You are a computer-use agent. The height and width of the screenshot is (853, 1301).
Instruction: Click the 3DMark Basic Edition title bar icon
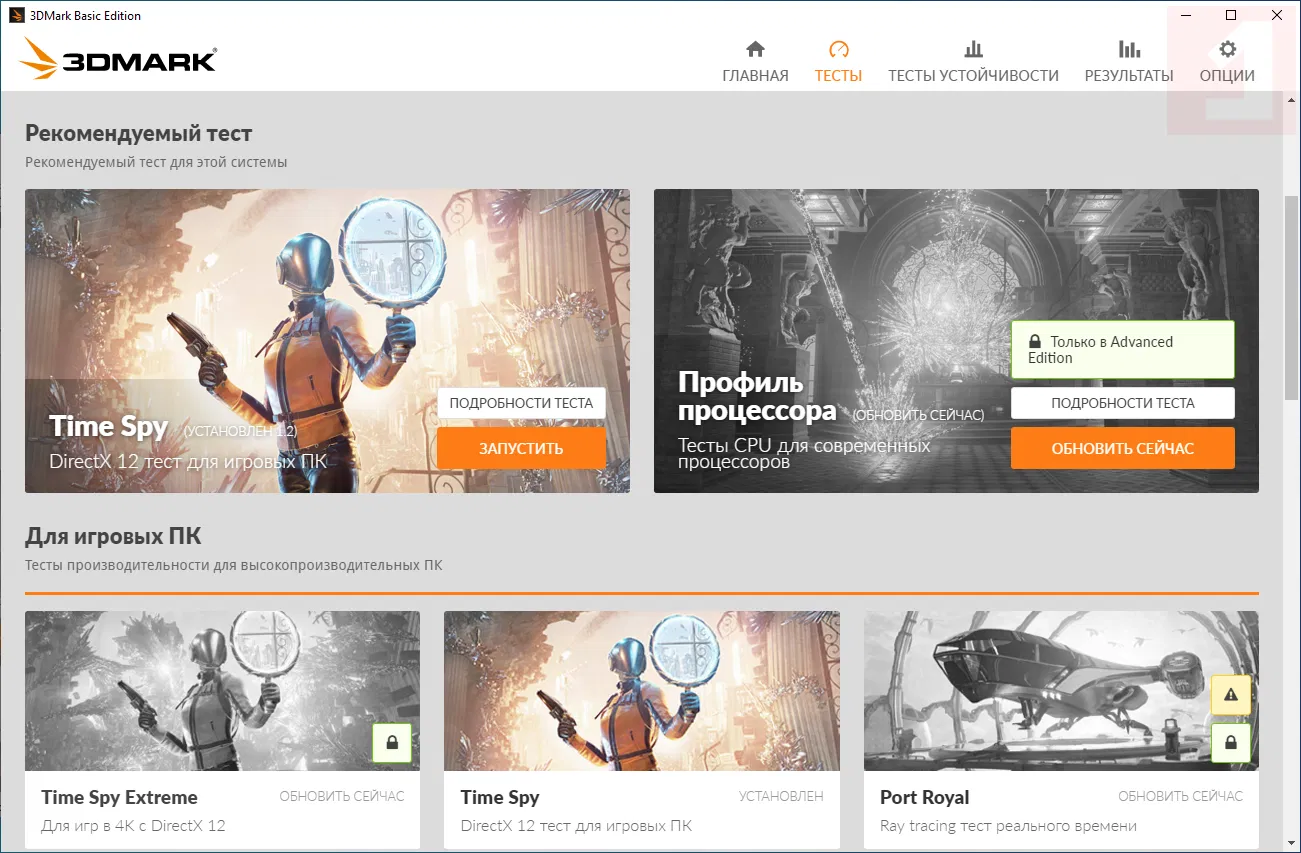coord(17,15)
